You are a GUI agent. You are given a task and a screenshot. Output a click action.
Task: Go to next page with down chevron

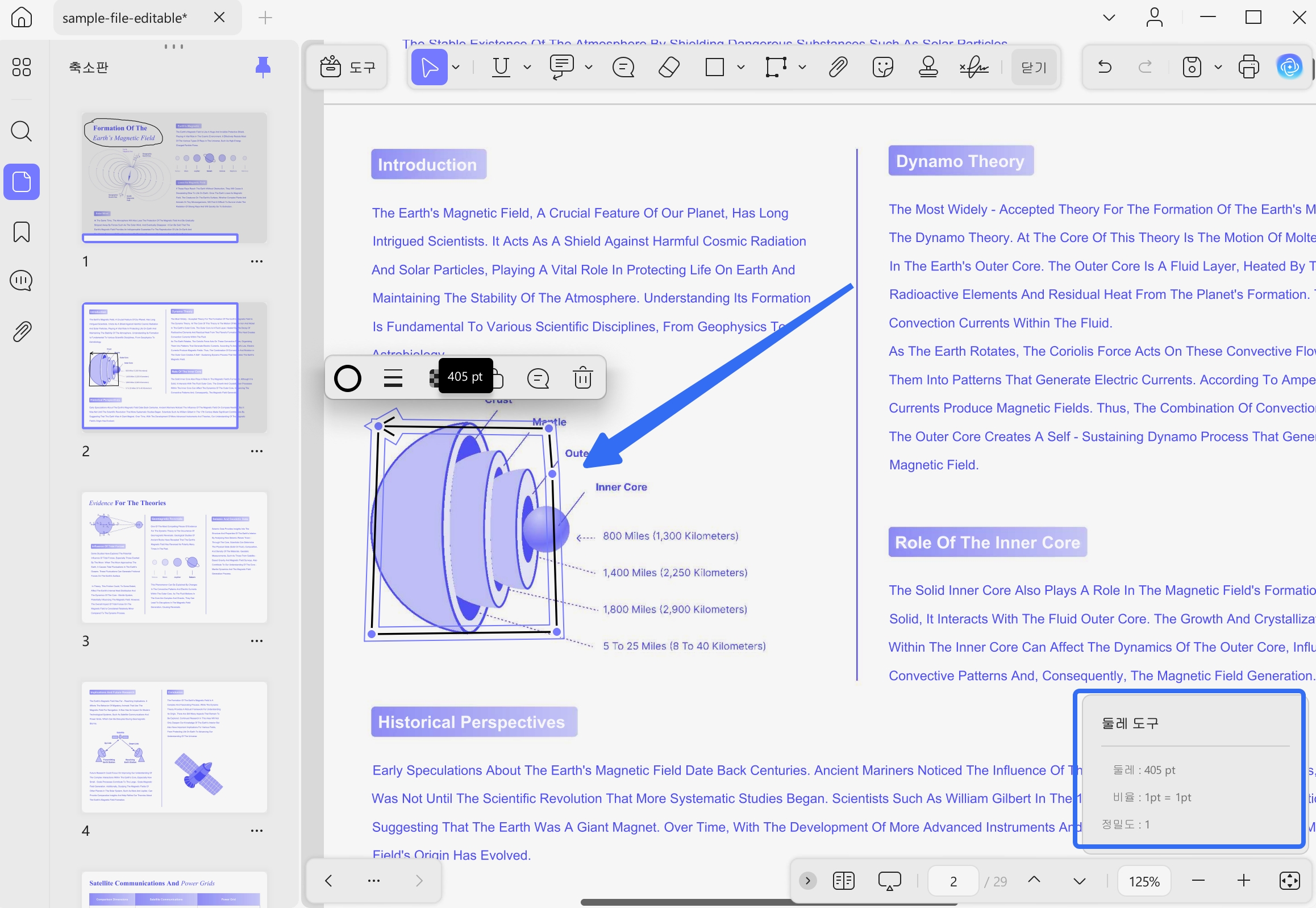1080,882
